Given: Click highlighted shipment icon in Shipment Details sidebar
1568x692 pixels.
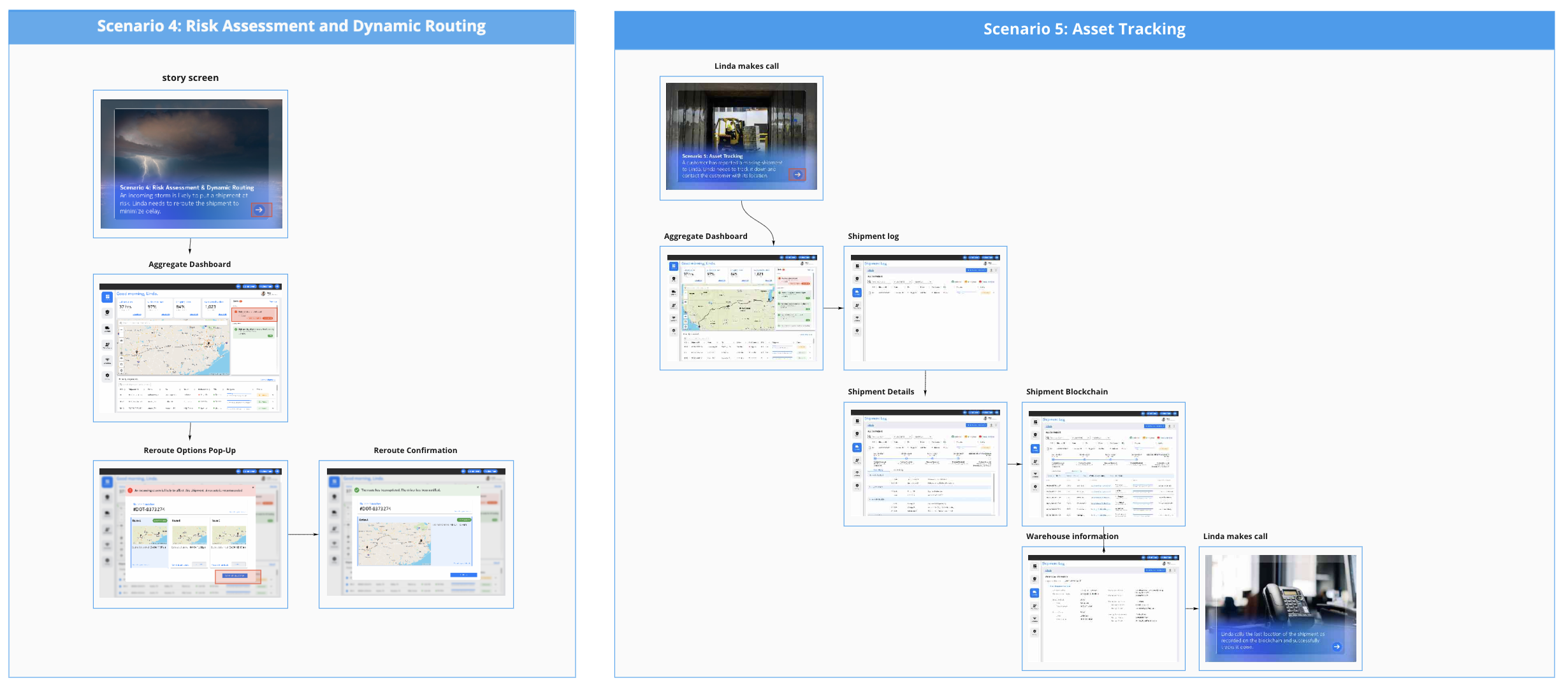Looking at the screenshot, I should (x=857, y=447).
